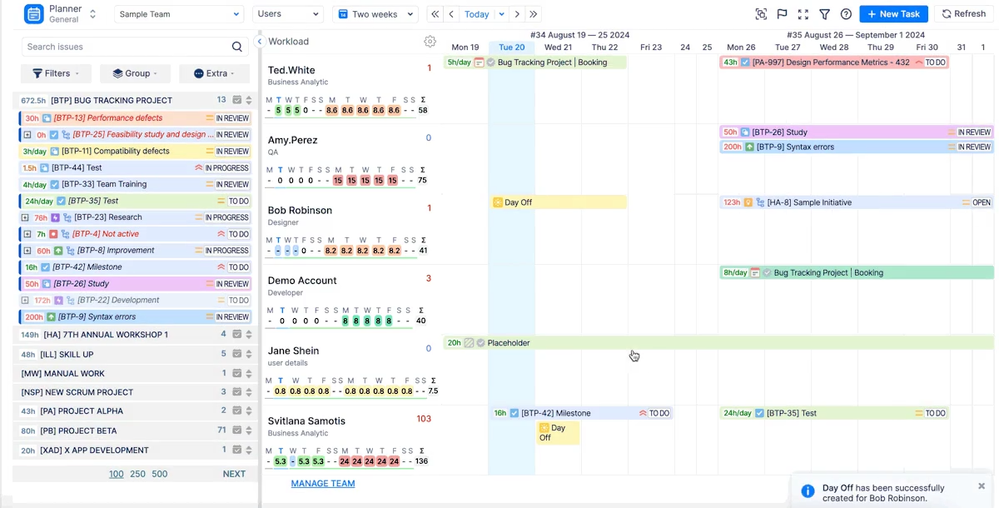Expand BTP-4 Not active subtasks
Screen dimensions: 999x508
[27, 234]
